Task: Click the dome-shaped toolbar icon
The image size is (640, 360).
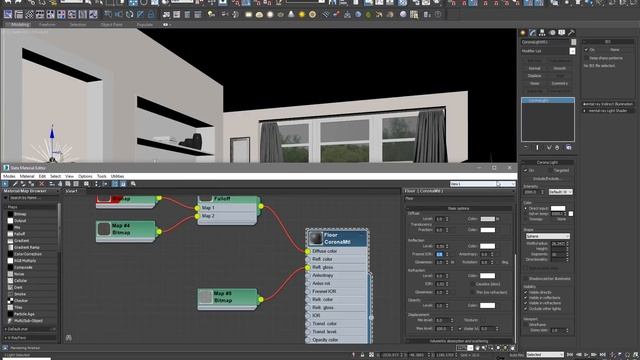Action: pyautogui.click(x=259, y=15)
